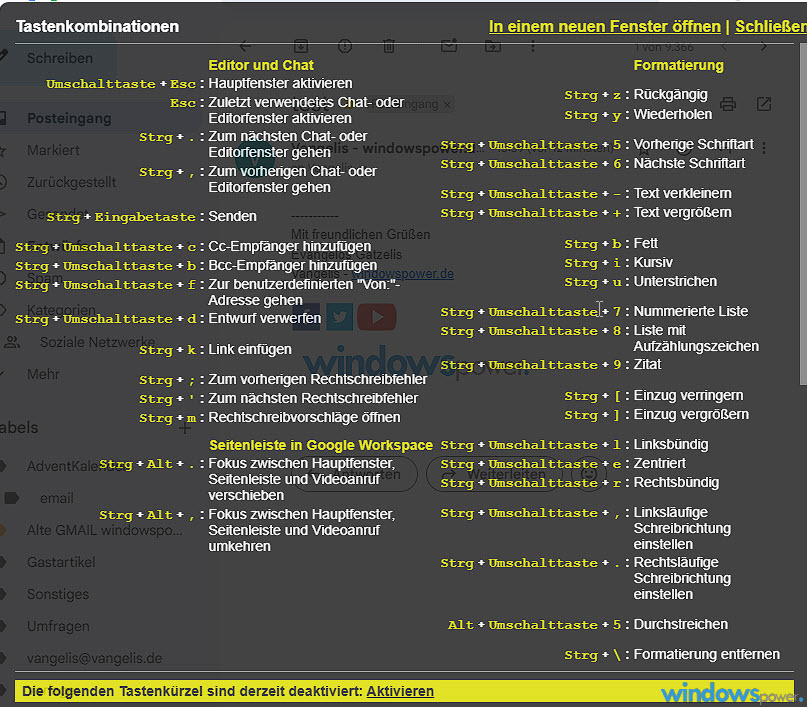Remove Posteingang label chip with x

[447, 104]
